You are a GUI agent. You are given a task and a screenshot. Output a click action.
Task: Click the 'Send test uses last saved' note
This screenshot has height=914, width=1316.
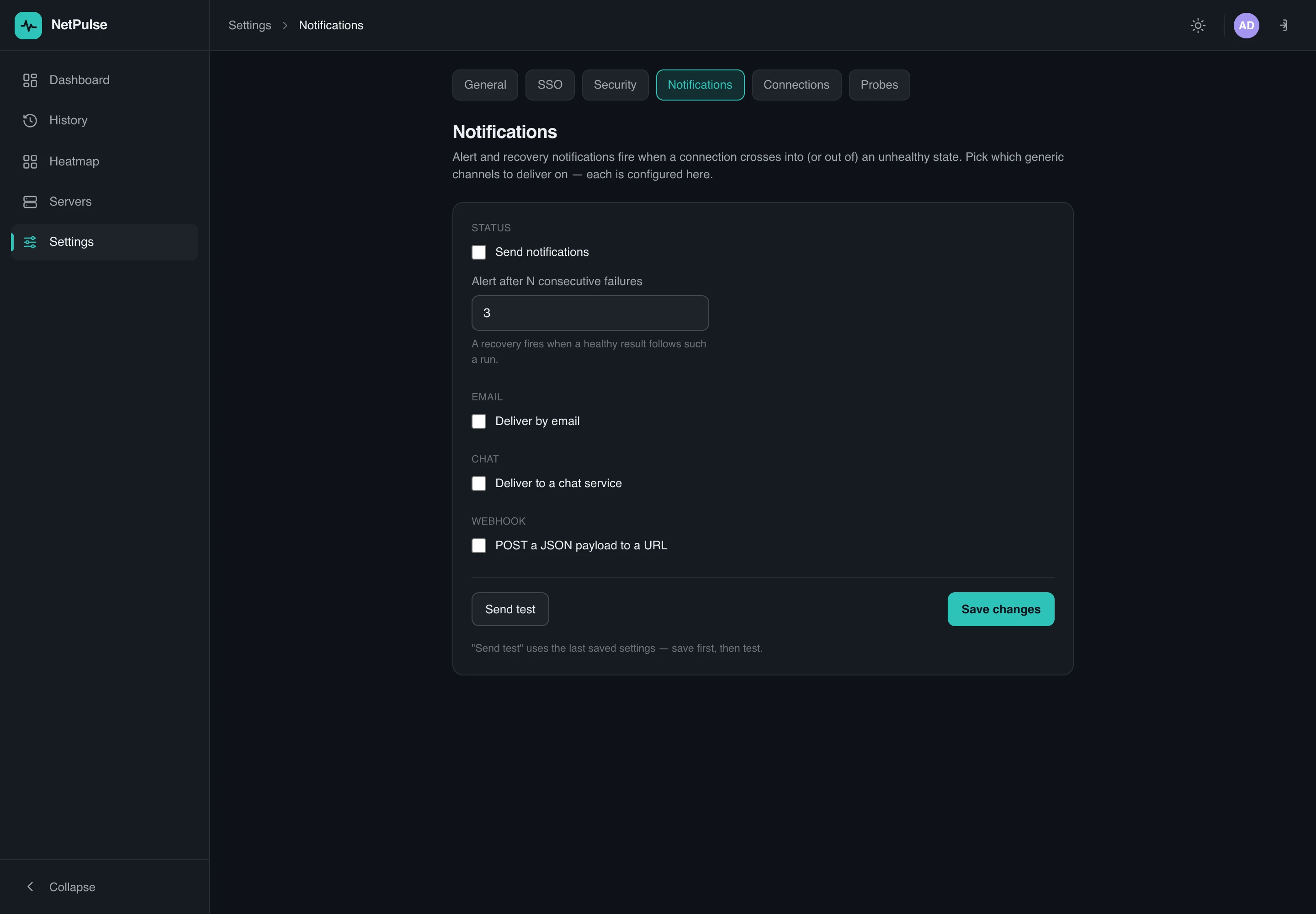coord(617,648)
